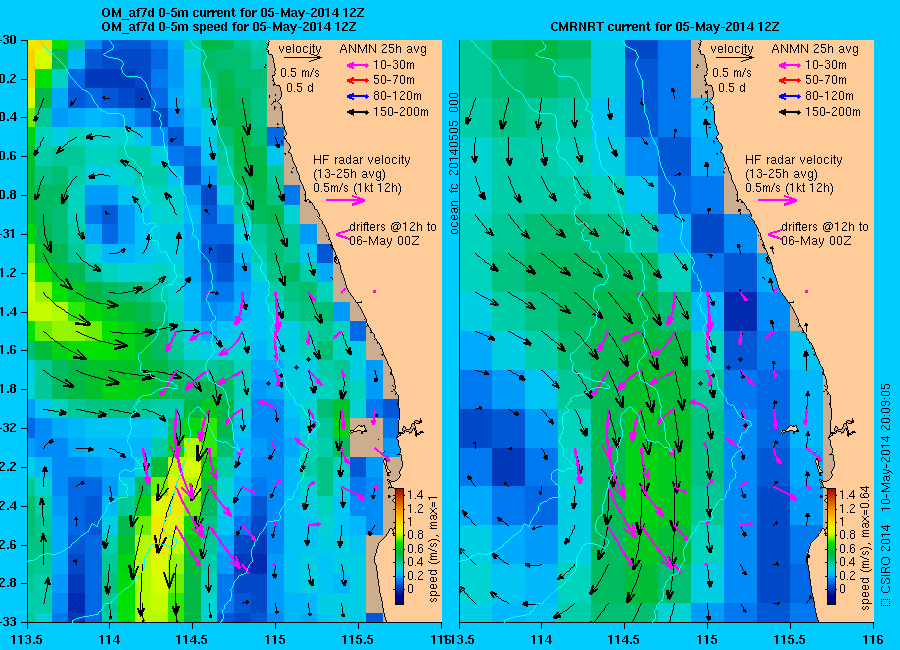This screenshot has width=900, height=650.
Task: Click '0.4' tick on right color bar
Action: pos(847,562)
